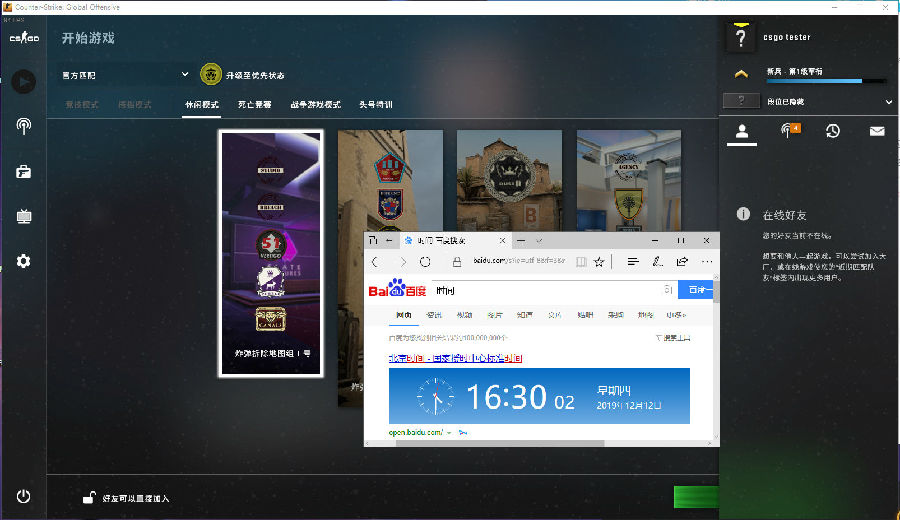Open game settings gear in sidebar
The width and height of the screenshot is (900, 520).
click(24, 261)
